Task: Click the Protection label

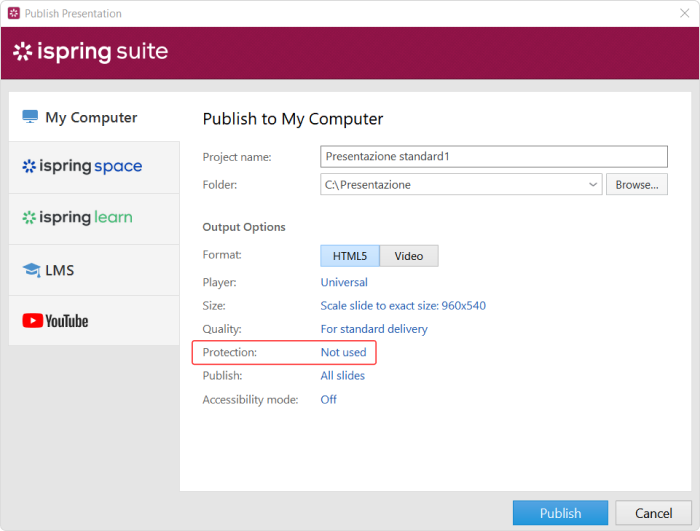Action: pos(230,352)
